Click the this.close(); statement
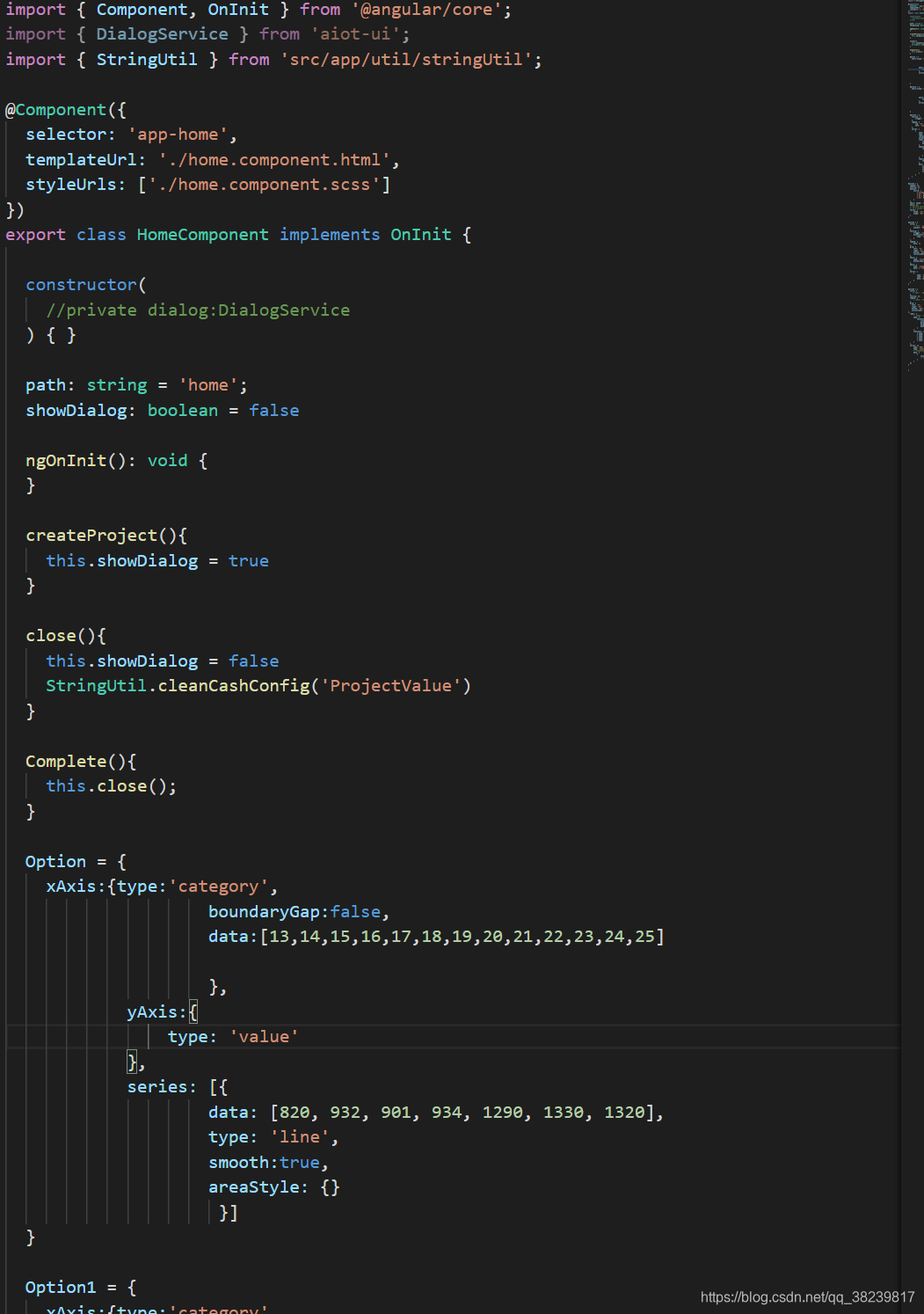 [x=112, y=786]
